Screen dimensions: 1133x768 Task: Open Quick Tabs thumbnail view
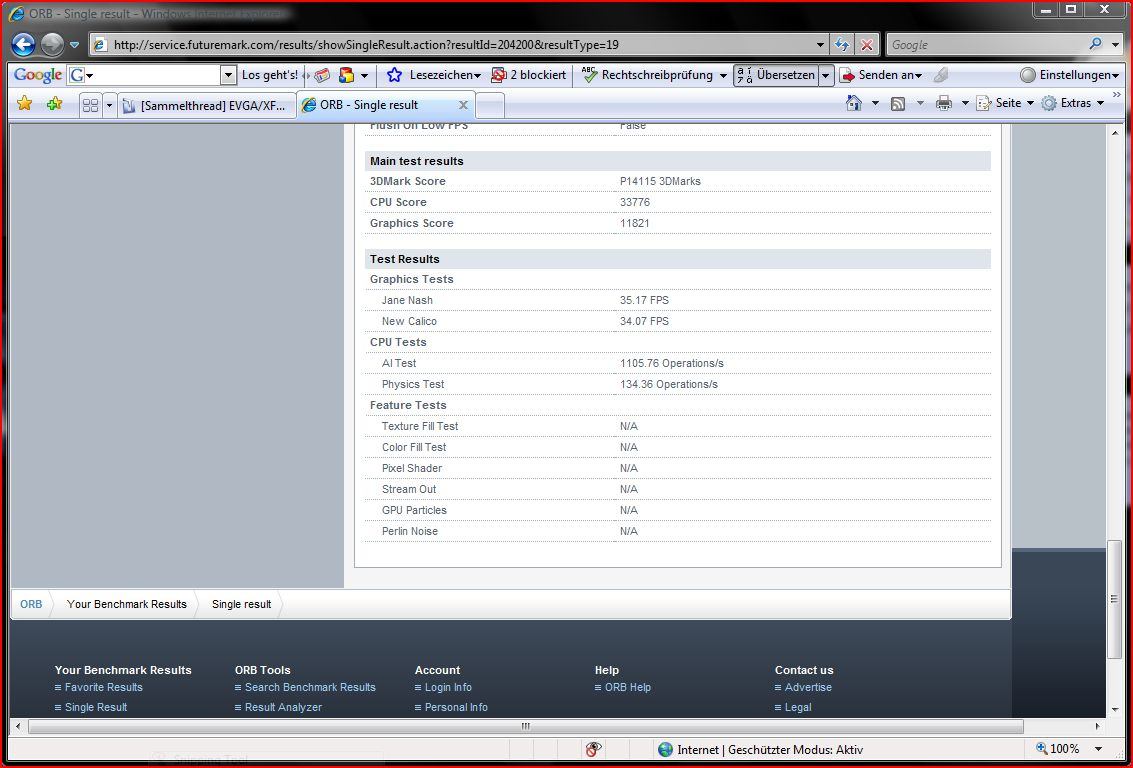point(90,105)
